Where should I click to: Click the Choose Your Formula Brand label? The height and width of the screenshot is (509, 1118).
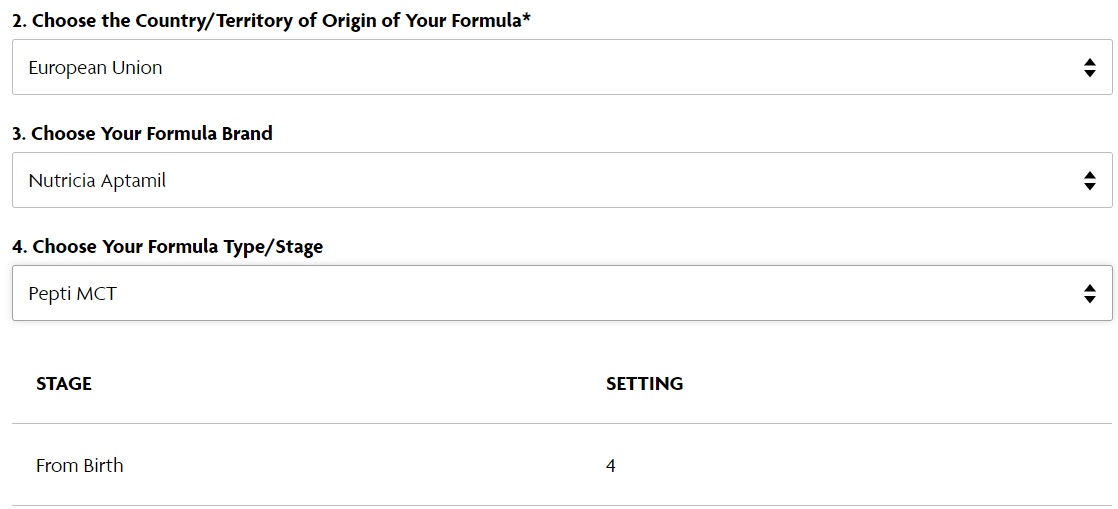pos(143,133)
